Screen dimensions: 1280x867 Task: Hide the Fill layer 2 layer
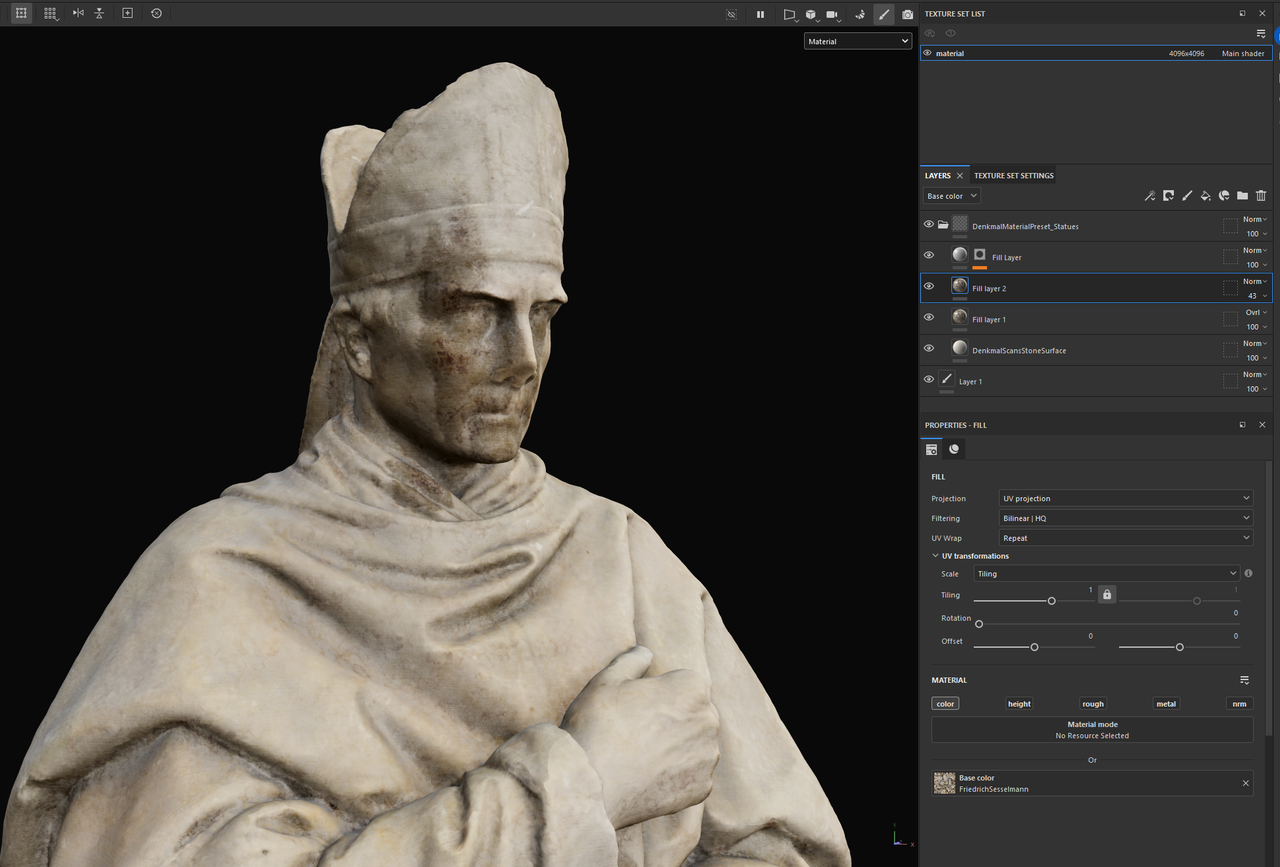[928, 286]
